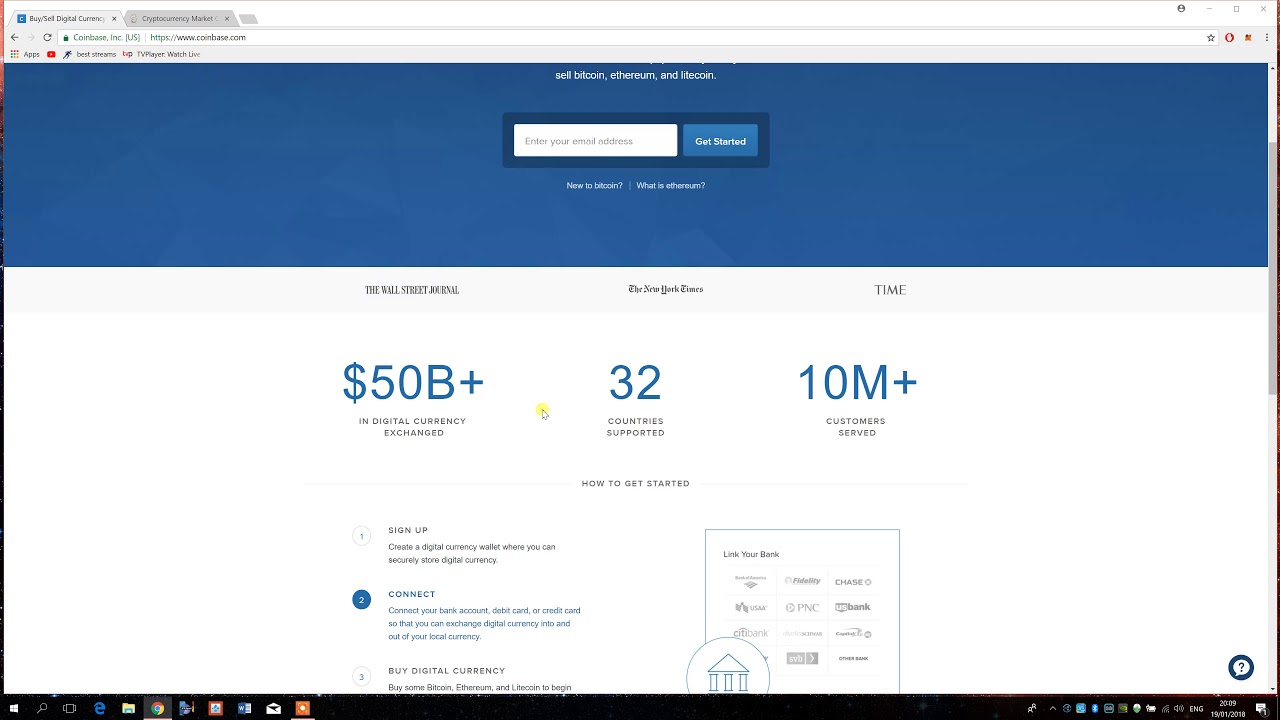
Task: Click the Bank of America logo
Action: [750, 581]
